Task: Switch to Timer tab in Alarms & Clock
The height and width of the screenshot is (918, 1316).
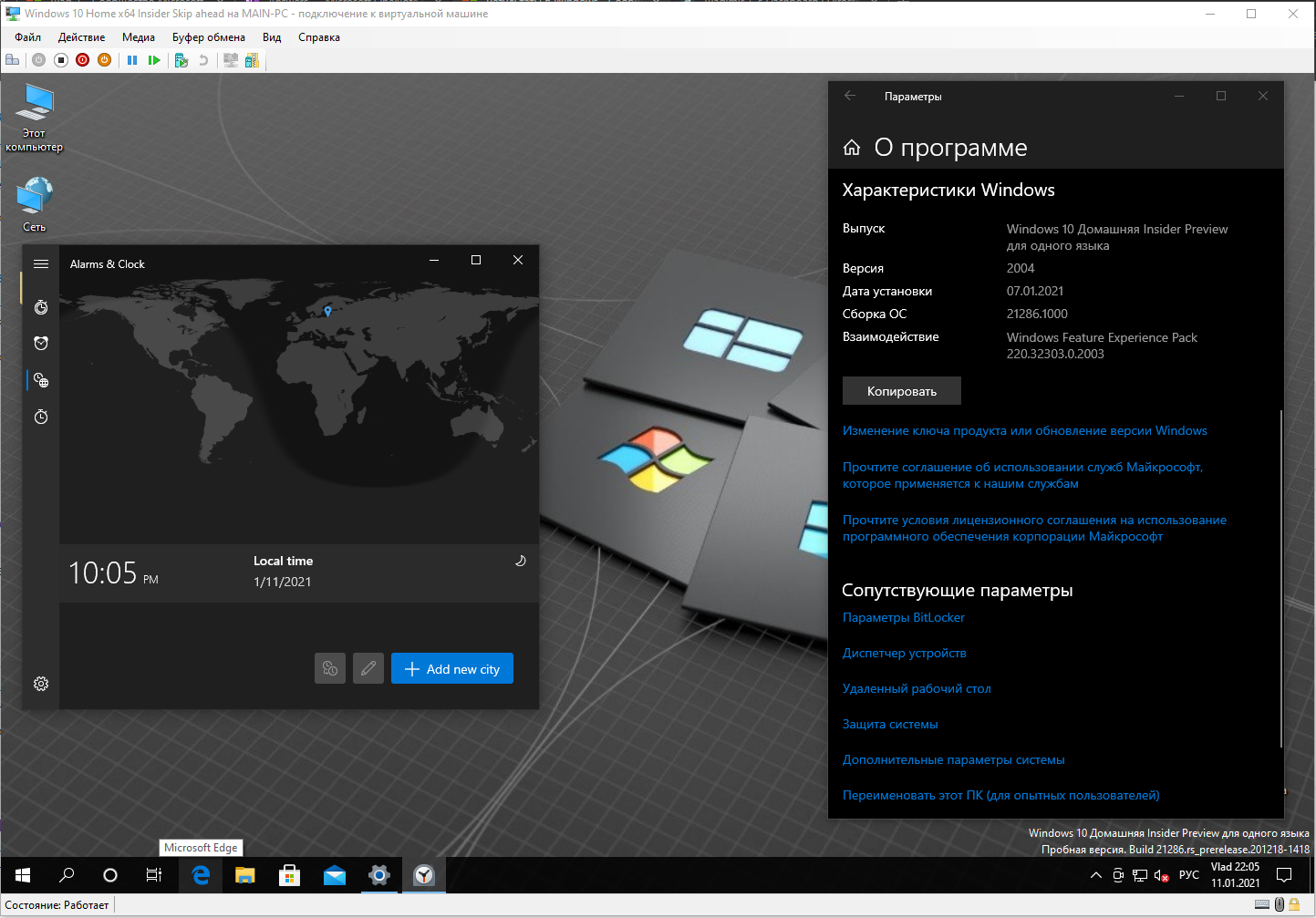Action: tap(41, 307)
